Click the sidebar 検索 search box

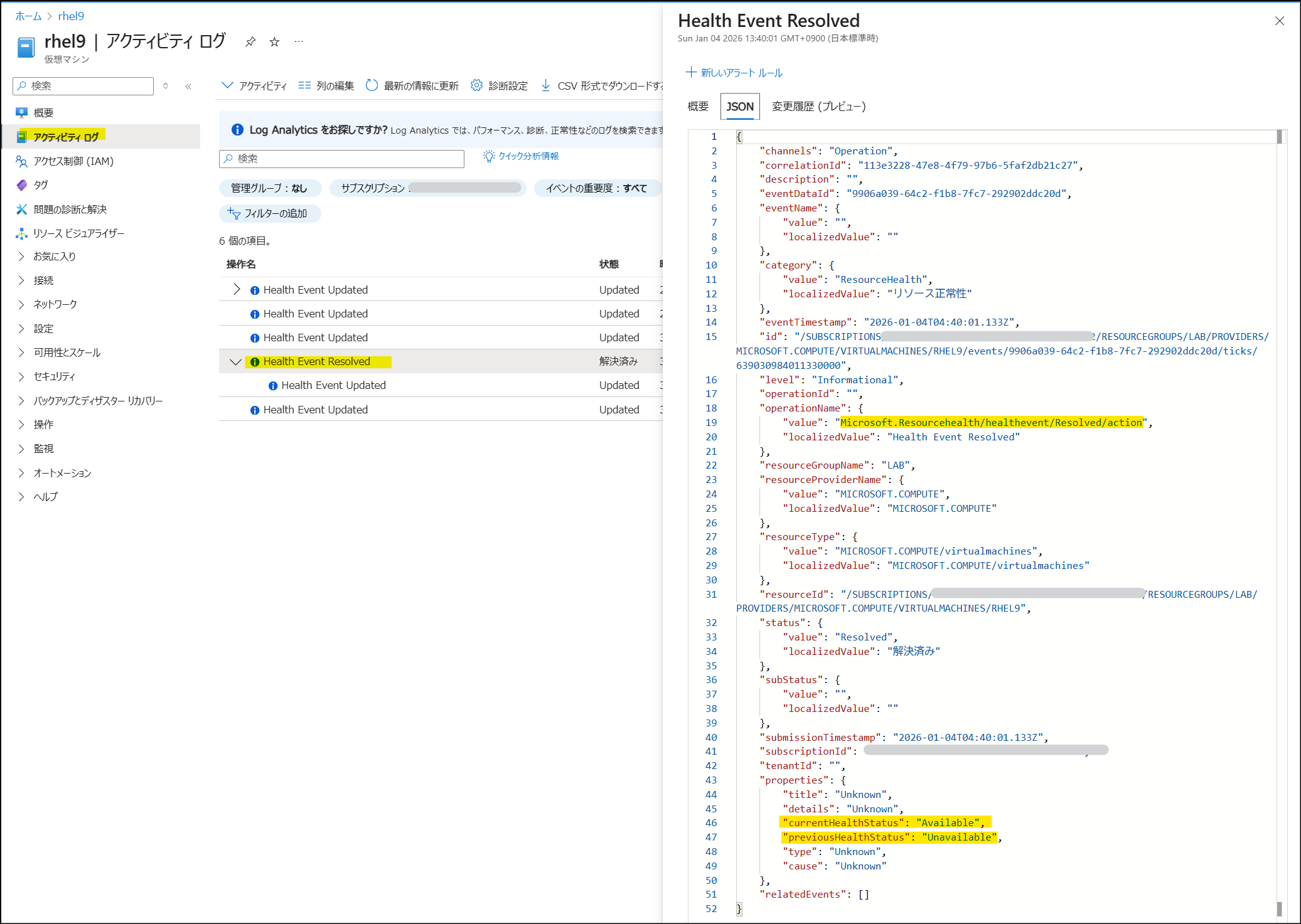pyautogui.click(x=83, y=86)
